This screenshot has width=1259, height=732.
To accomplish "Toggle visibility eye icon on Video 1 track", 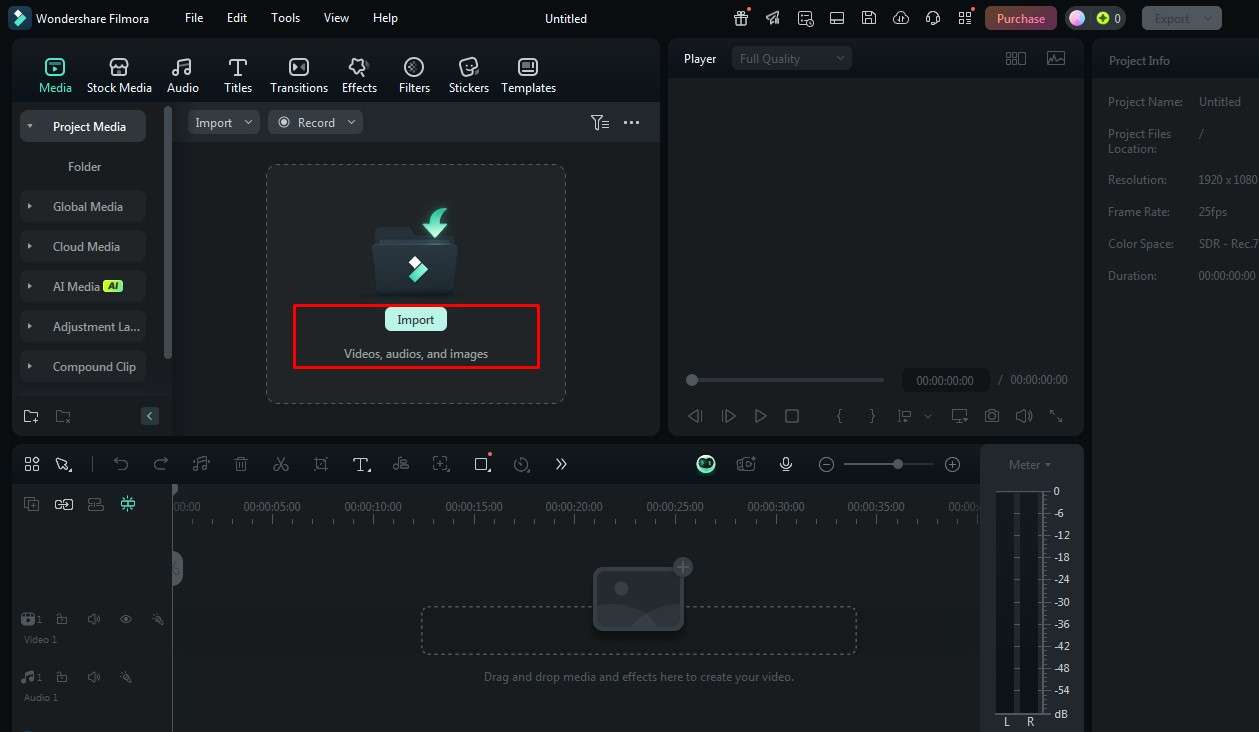I will (126, 619).
